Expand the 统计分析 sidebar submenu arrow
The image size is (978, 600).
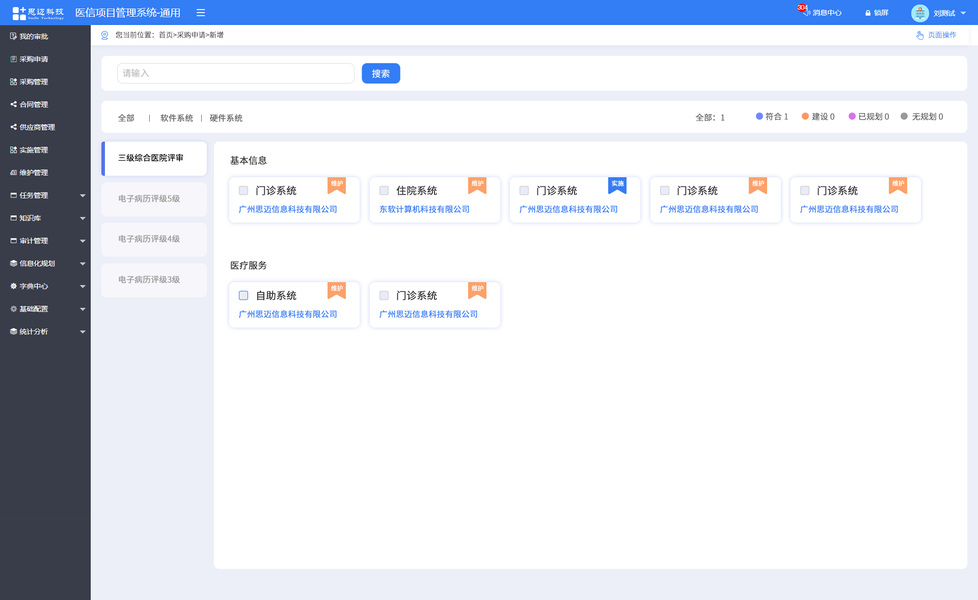pyautogui.click(x=82, y=331)
